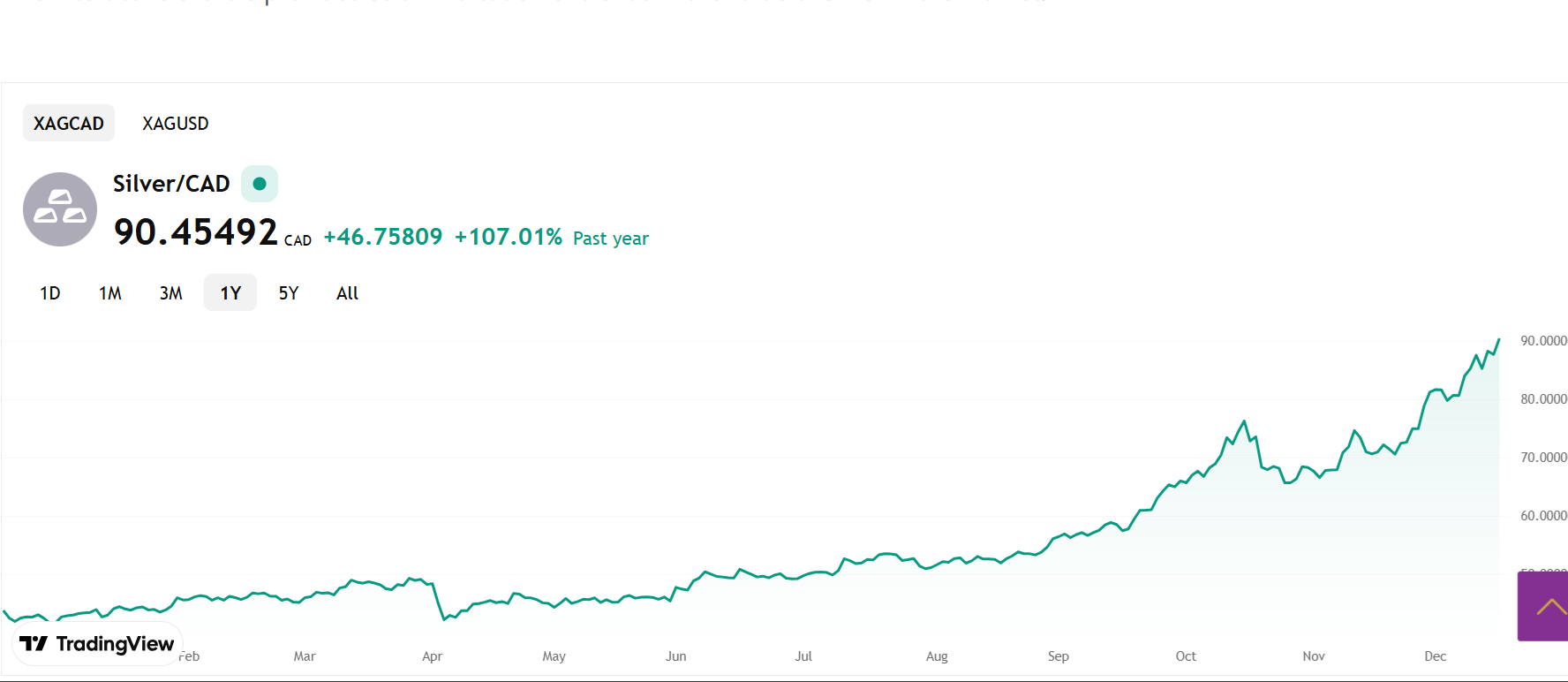Click the purple scroll-to-top arrow
Screen dimensions: 1568x682
(1545, 607)
